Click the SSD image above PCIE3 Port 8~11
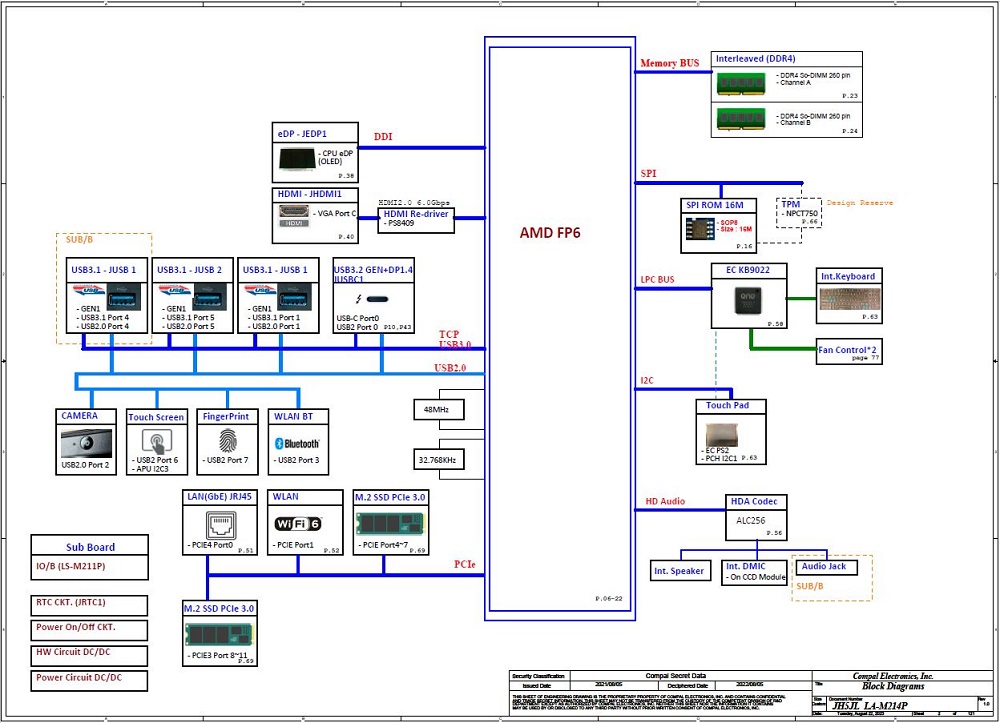The width and height of the screenshot is (1000, 723). [x=219, y=635]
